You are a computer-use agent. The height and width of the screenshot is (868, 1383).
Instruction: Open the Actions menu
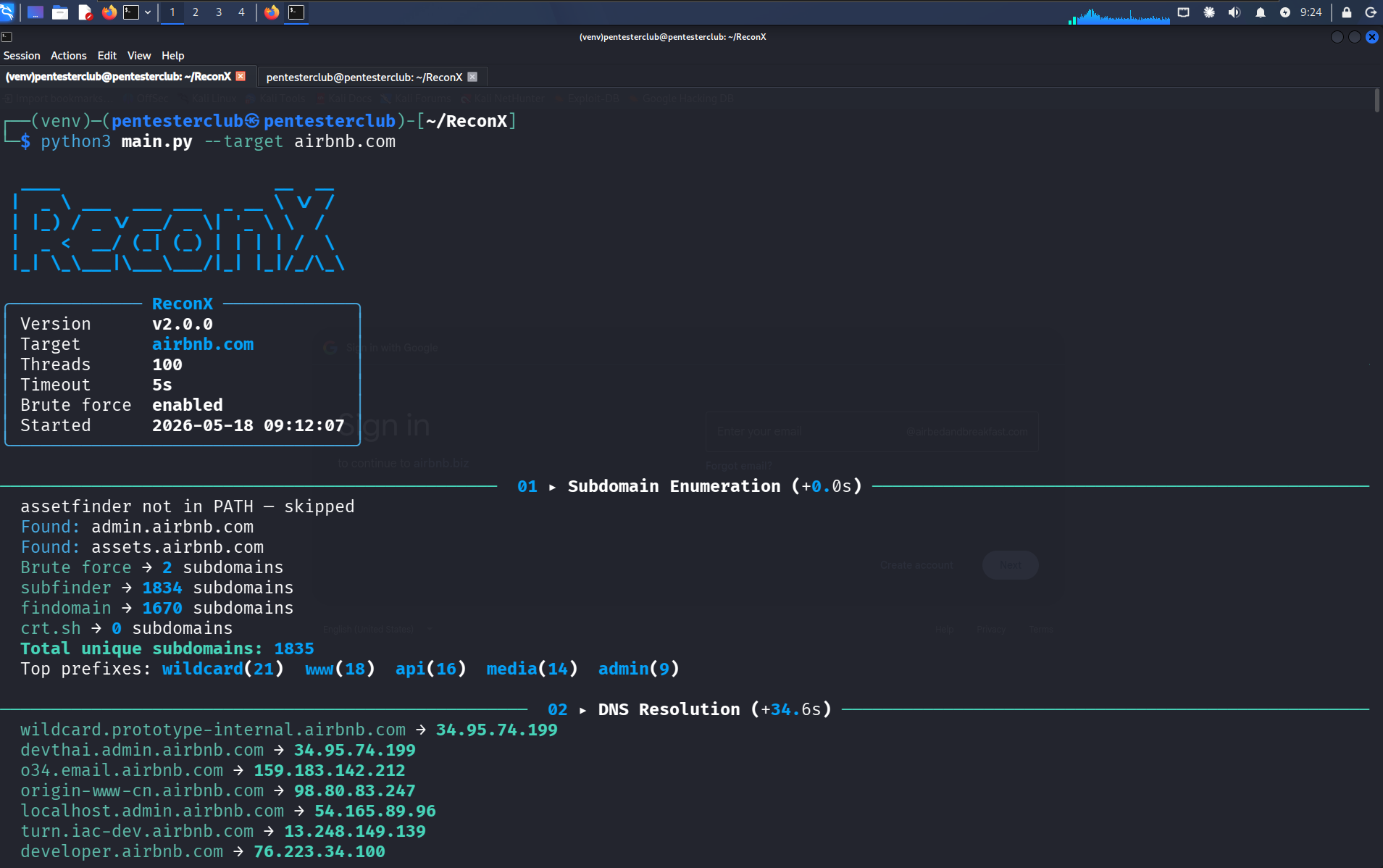pyautogui.click(x=68, y=56)
